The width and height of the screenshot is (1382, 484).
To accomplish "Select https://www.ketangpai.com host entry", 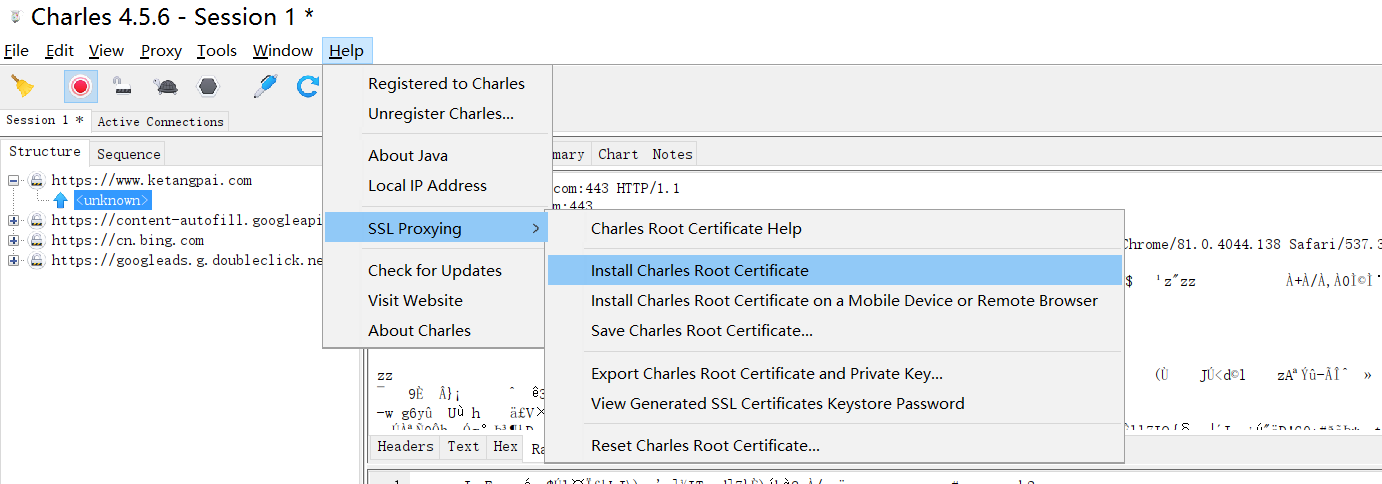I will click(x=152, y=181).
